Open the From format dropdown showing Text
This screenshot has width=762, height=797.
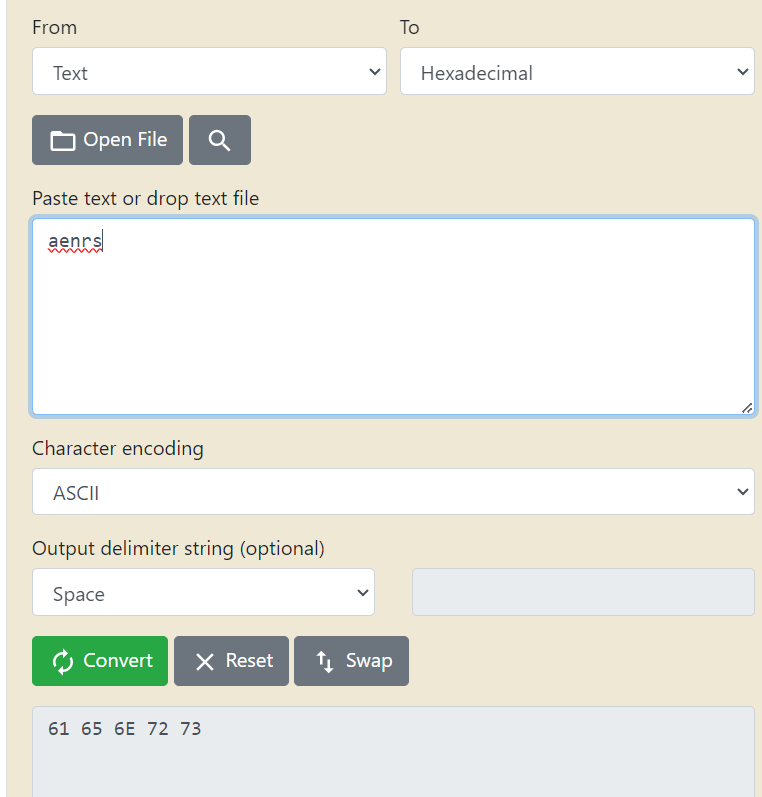tap(209, 71)
